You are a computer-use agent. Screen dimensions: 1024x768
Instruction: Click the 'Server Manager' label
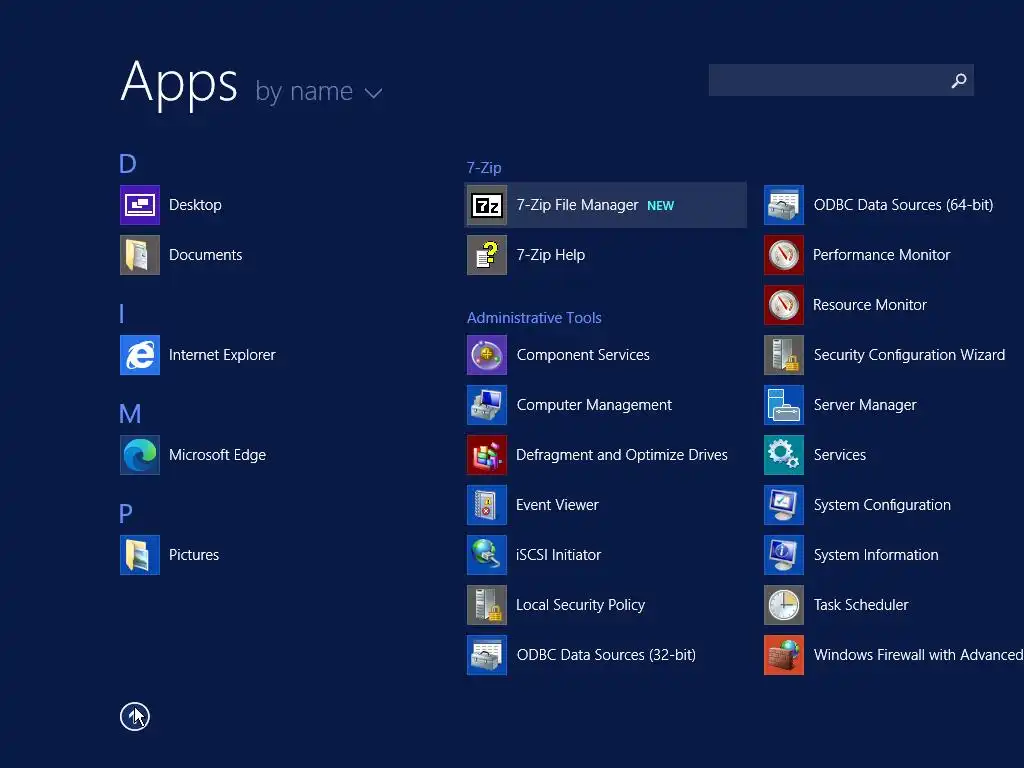[x=865, y=406]
